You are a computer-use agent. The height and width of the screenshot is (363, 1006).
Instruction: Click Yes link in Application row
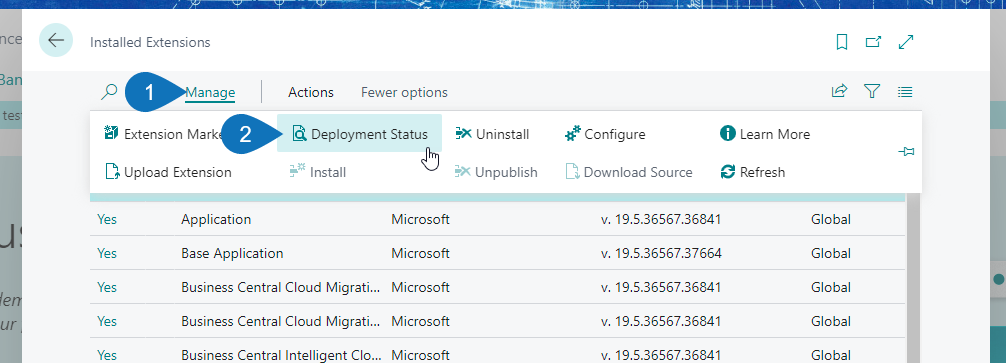(107, 219)
